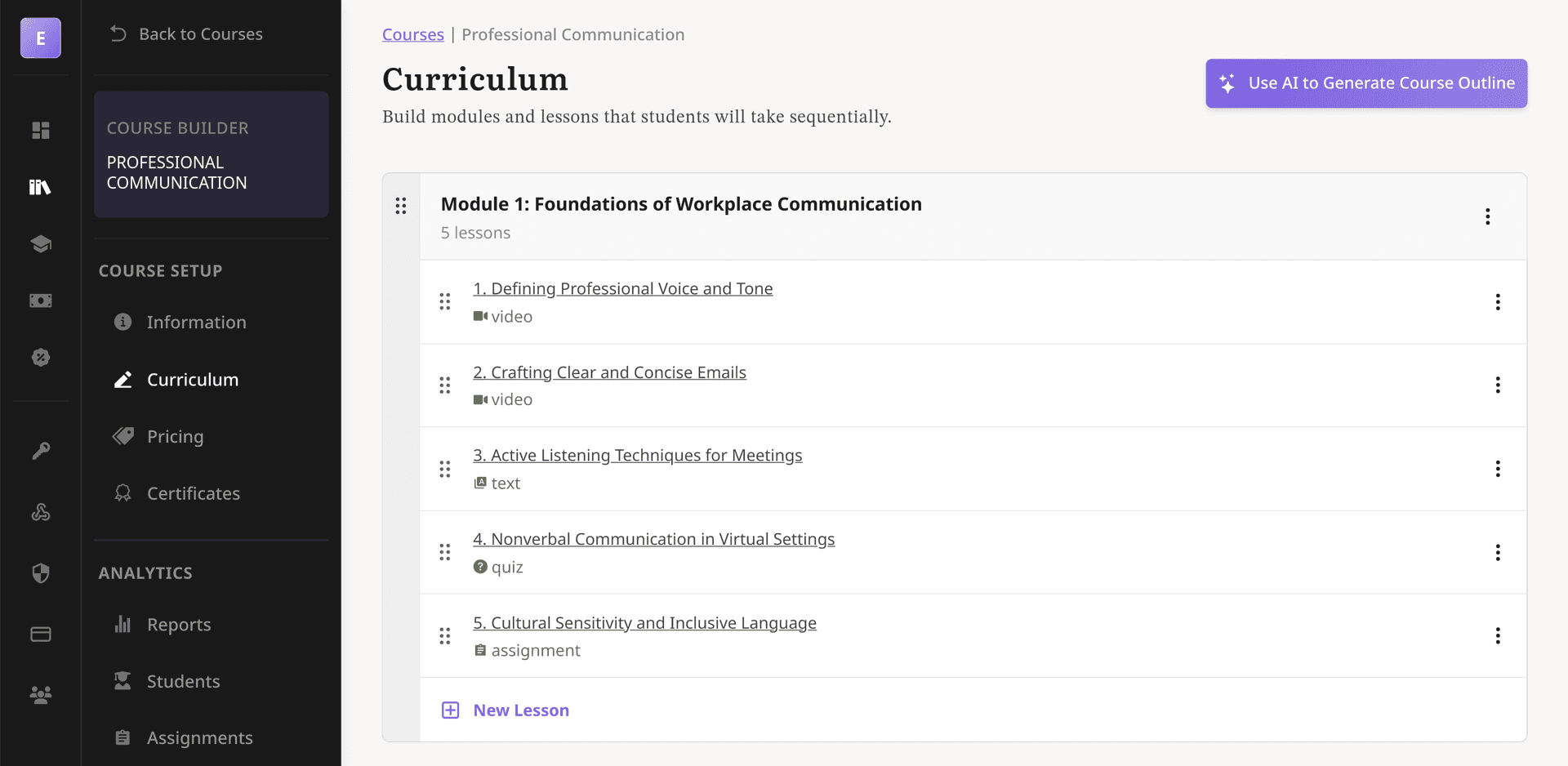Open Module 1 three-dot options menu
Screen dimensions: 1568x766
click(1487, 216)
